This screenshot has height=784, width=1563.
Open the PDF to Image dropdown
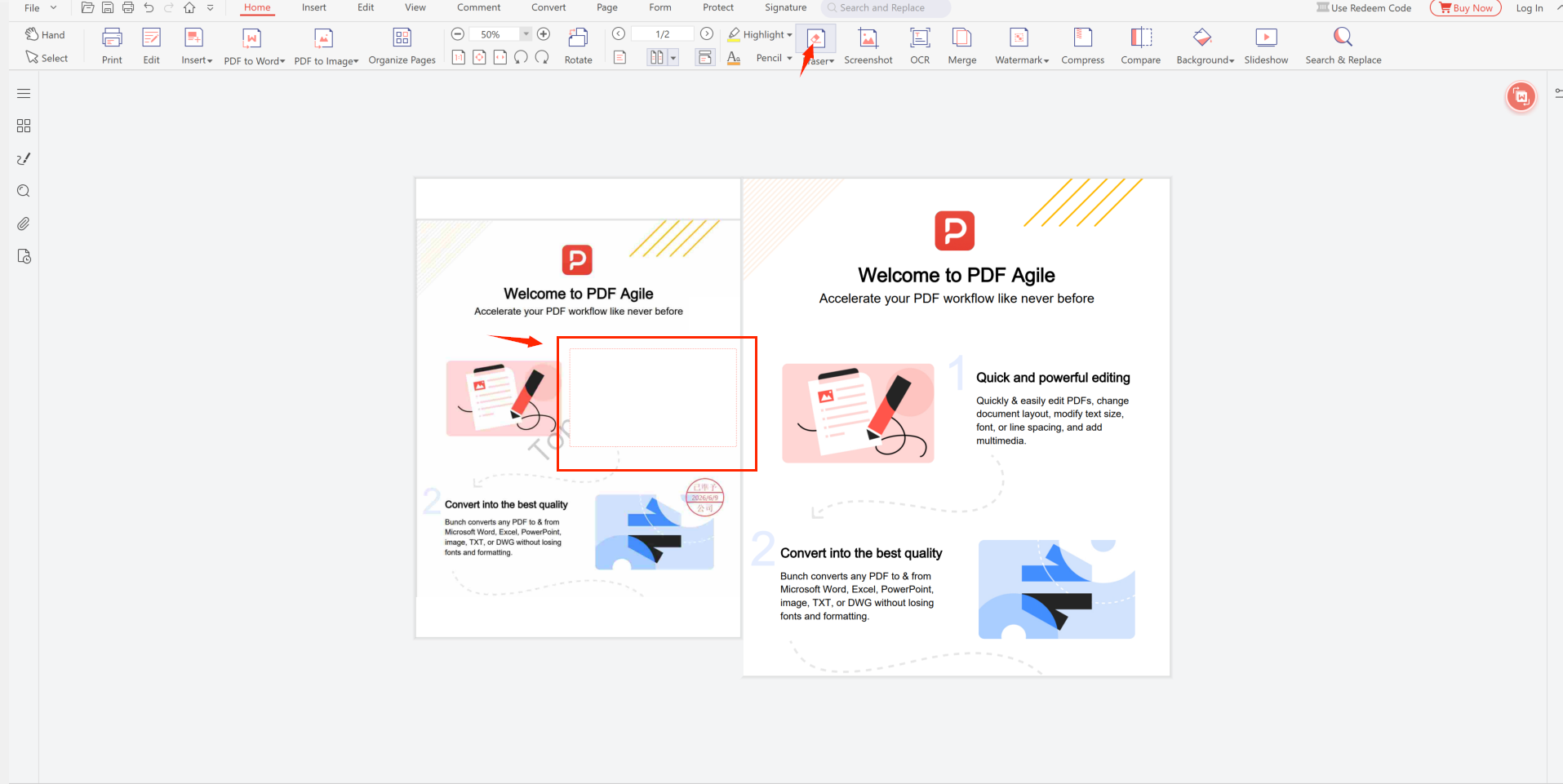tap(326, 46)
